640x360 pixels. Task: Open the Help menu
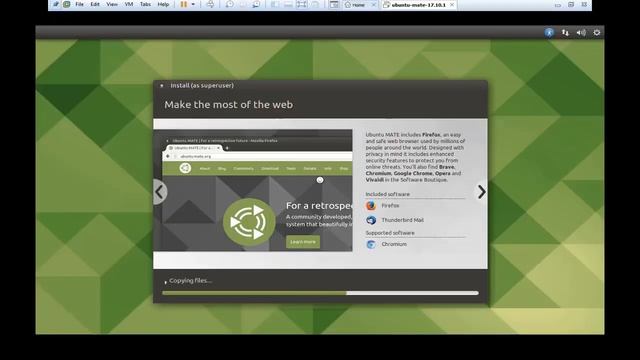(163, 4)
